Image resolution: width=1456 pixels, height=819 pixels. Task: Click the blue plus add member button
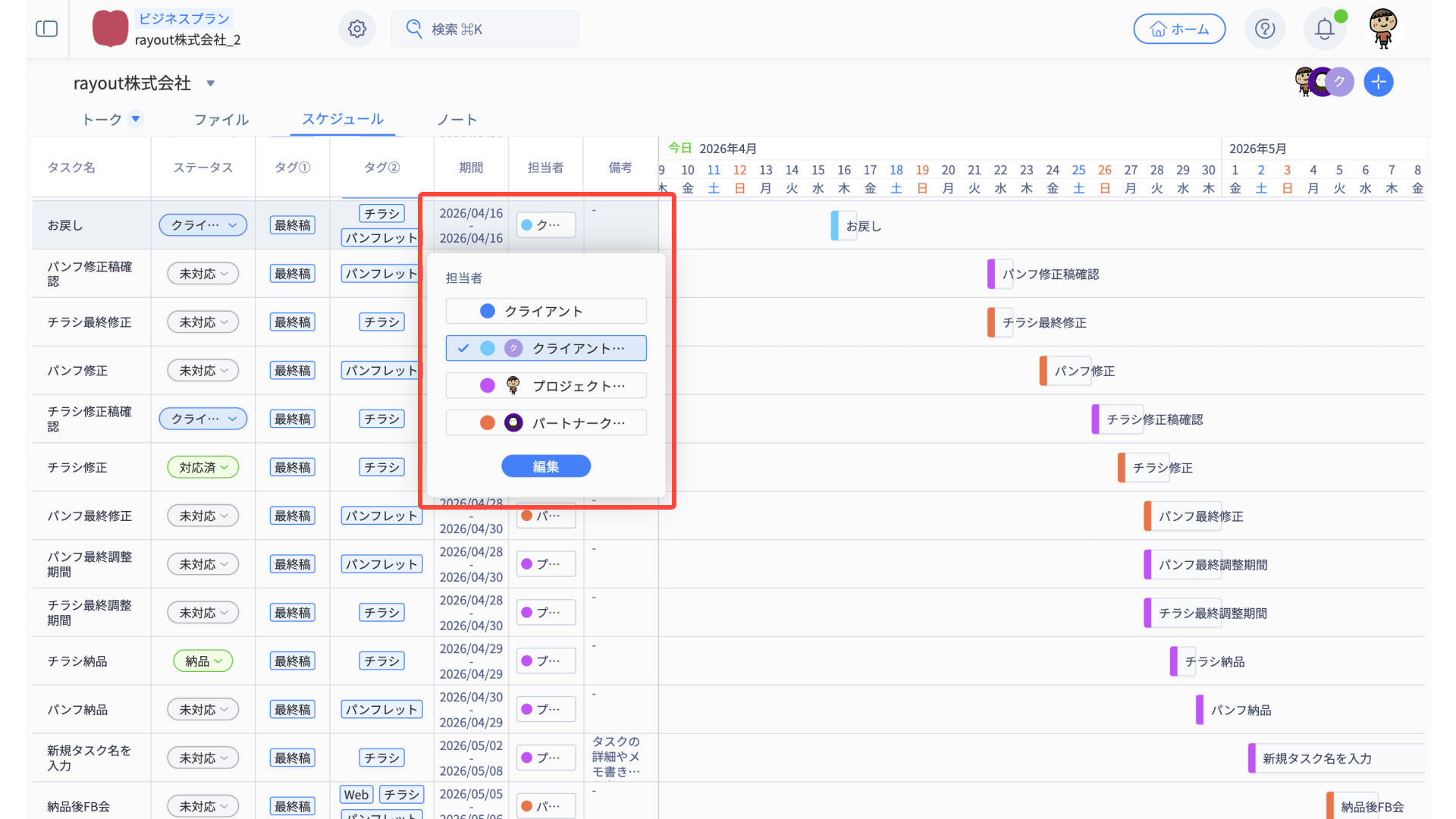(1378, 82)
